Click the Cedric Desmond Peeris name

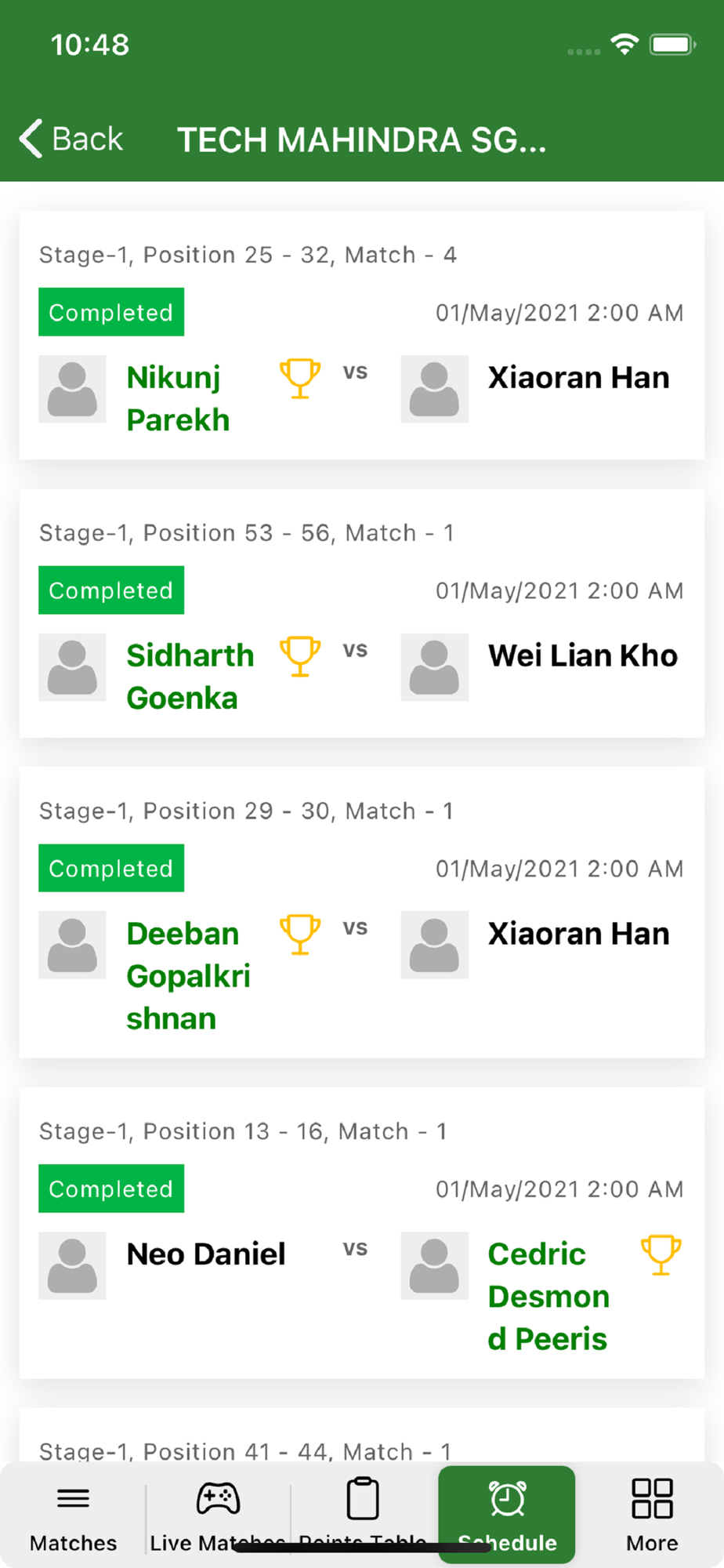[548, 1297]
